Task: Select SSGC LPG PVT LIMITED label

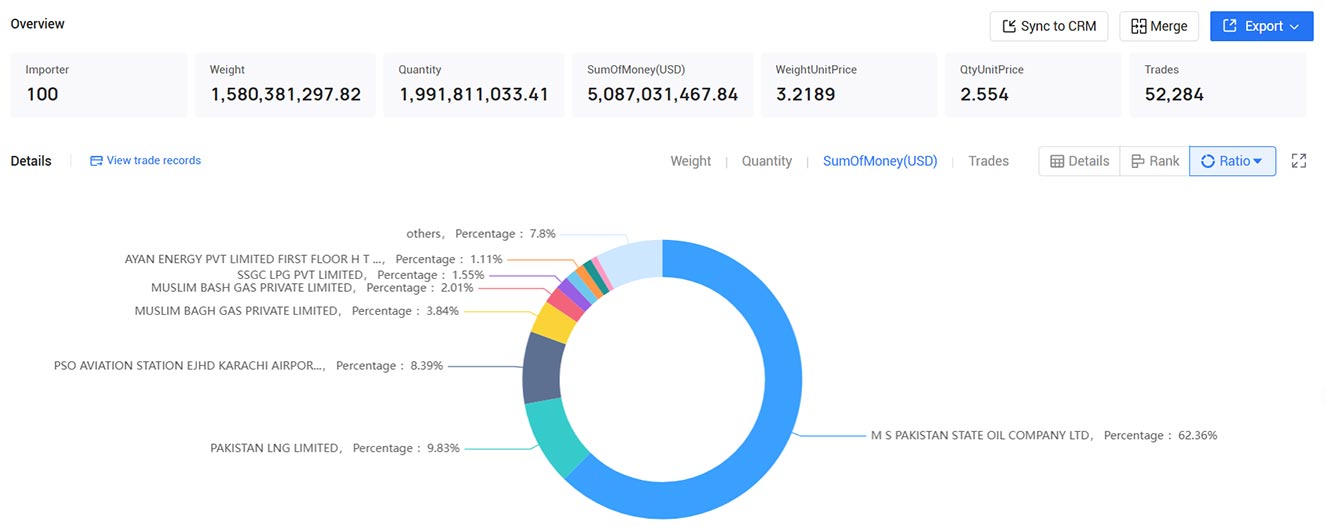Action: point(361,275)
